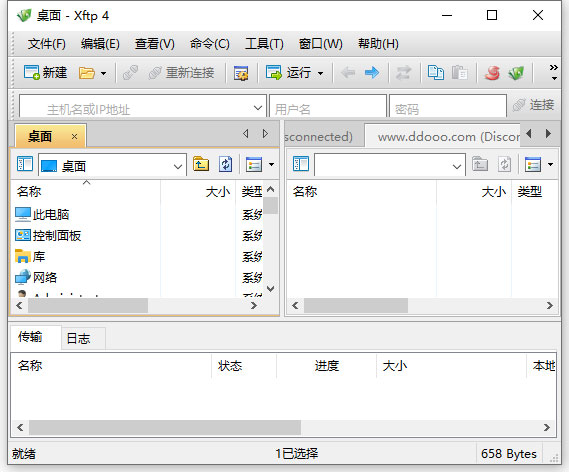Click the username (用户名) field
Image resolution: width=569 pixels, height=472 pixels.
(328, 107)
